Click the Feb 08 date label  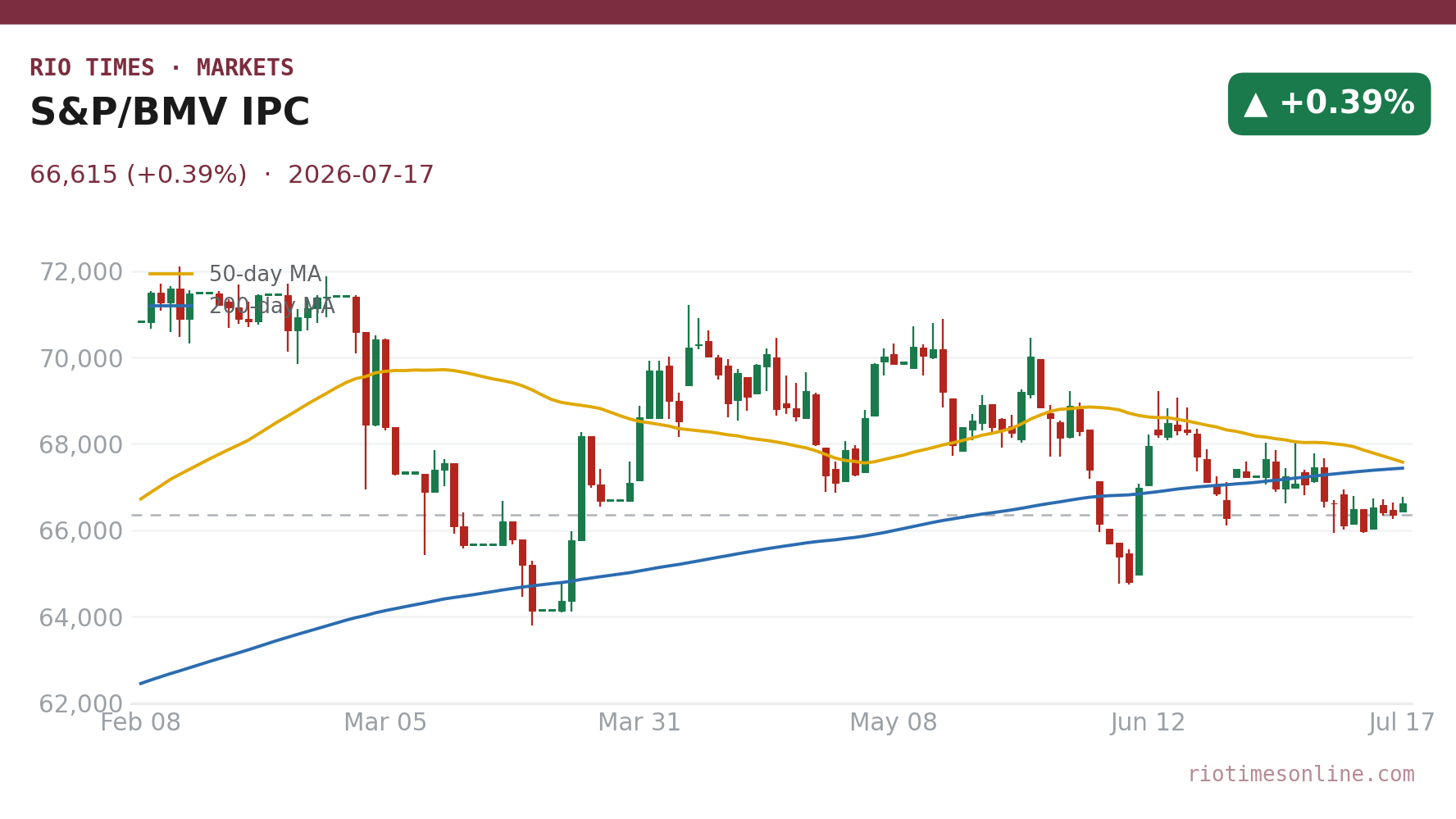click(x=140, y=723)
